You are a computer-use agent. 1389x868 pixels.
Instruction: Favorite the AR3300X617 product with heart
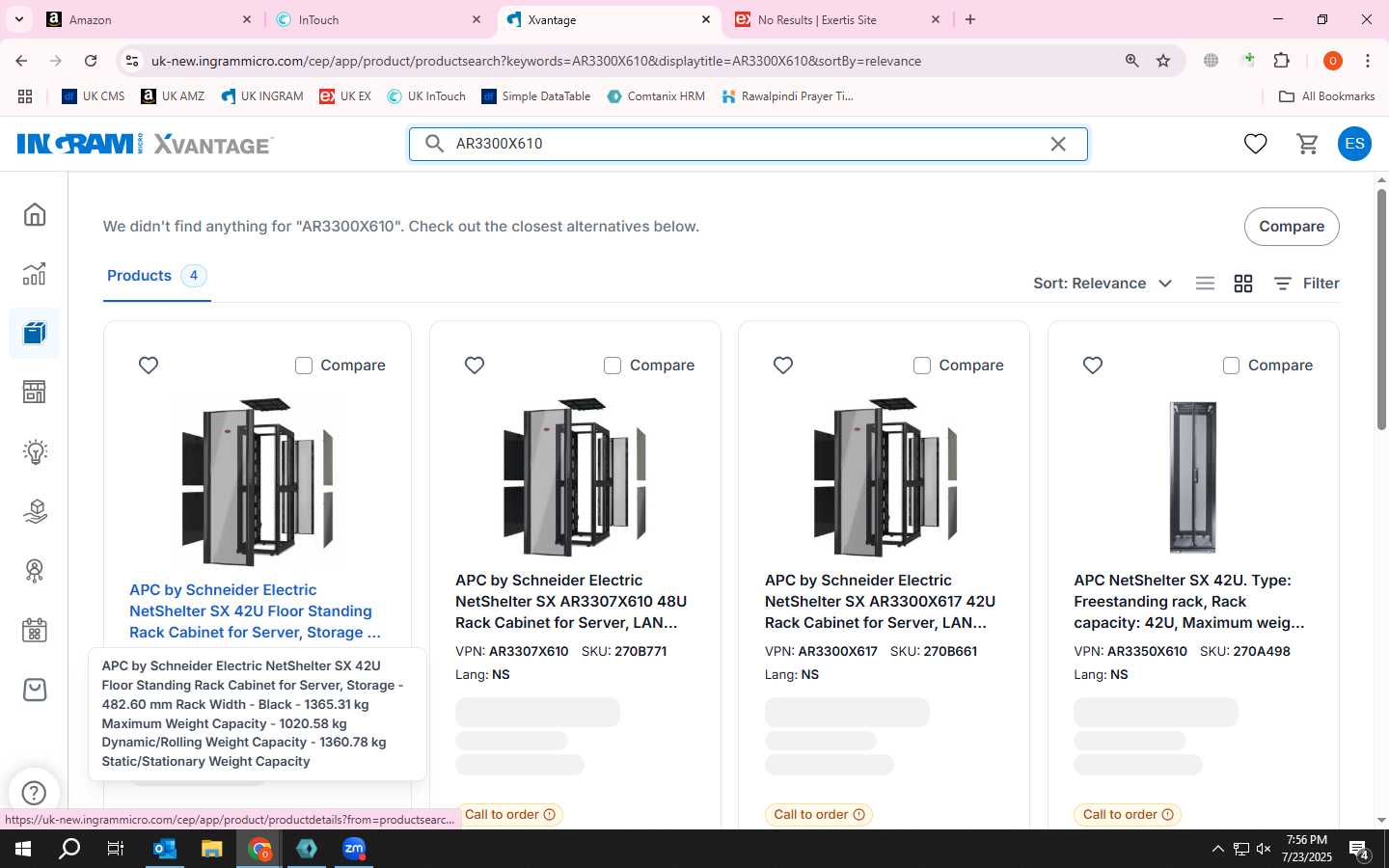783,366
